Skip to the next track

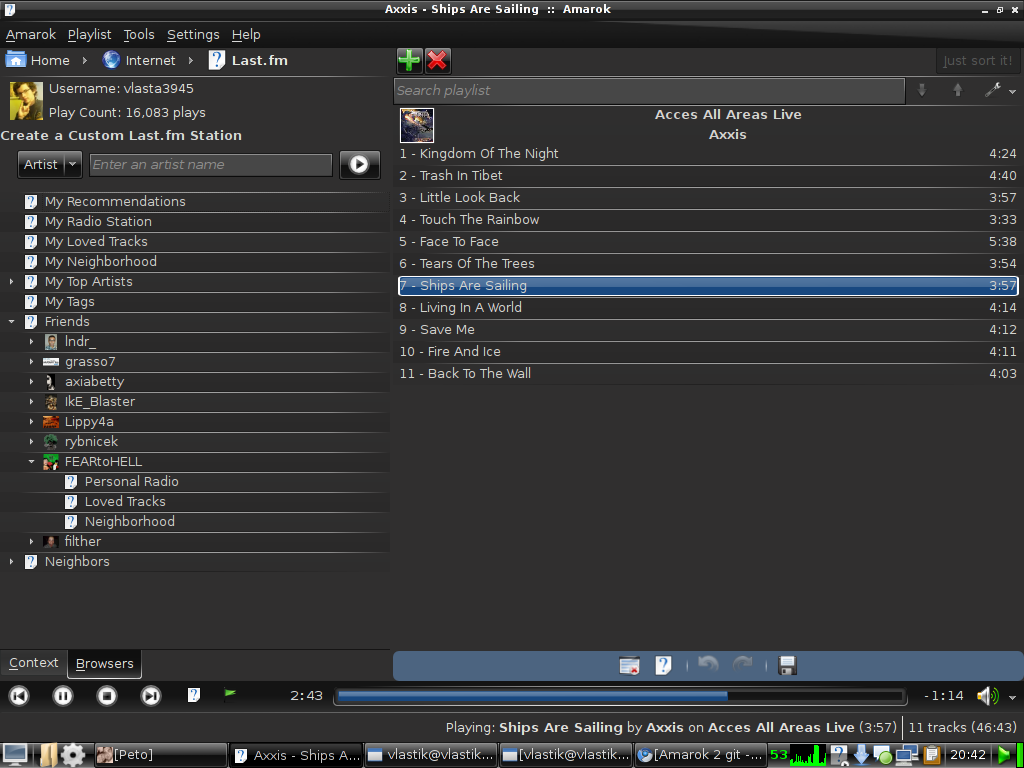tap(151, 696)
